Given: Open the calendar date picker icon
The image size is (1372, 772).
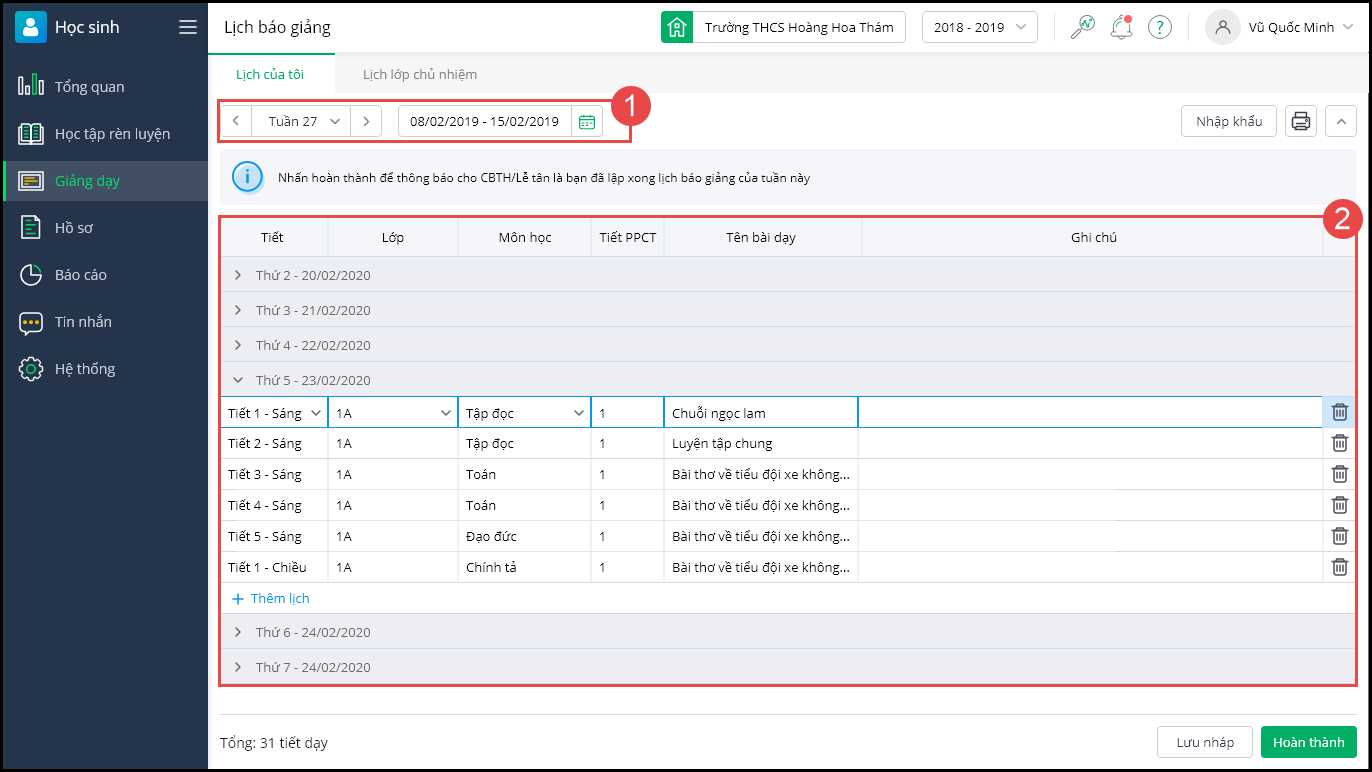Looking at the screenshot, I should [x=587, y=121].
